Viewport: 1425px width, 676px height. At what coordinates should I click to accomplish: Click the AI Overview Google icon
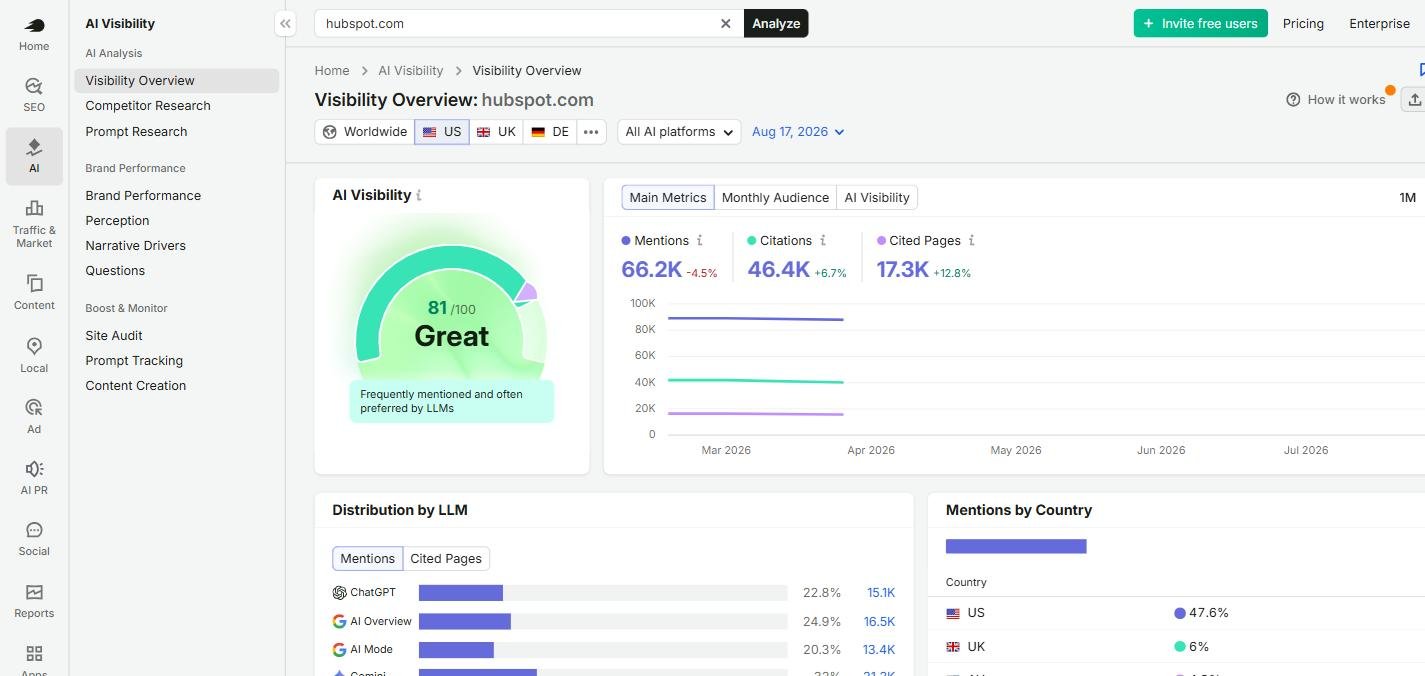point(339,621)
